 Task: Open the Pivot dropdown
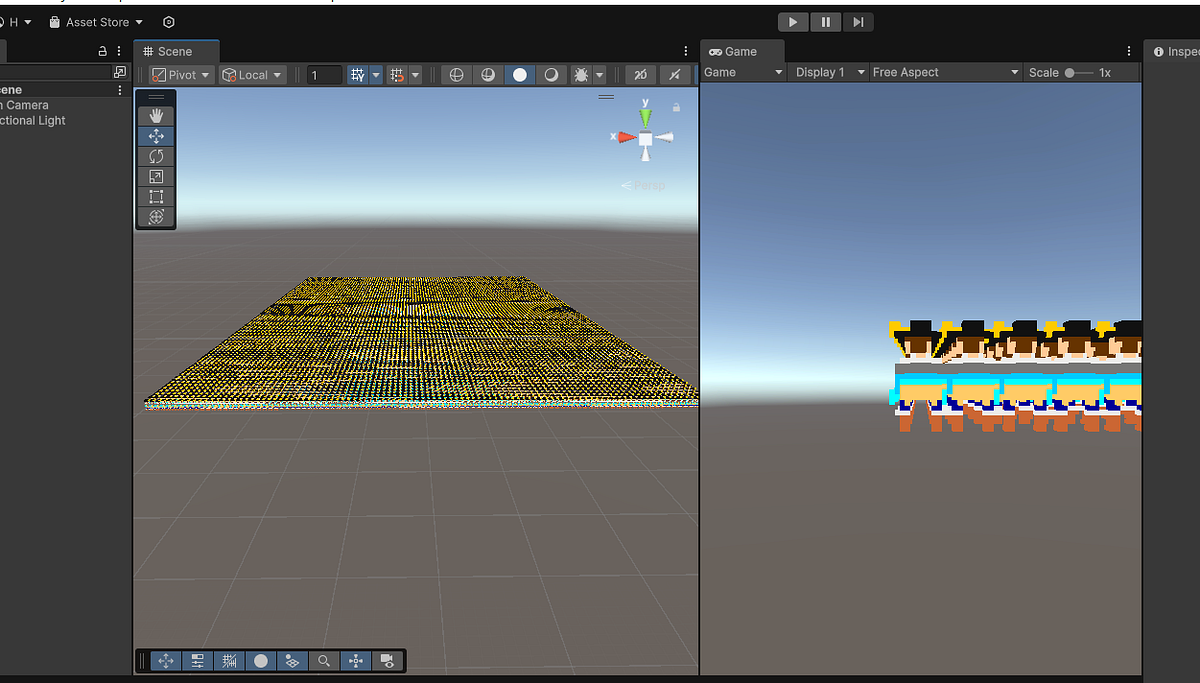180,74
